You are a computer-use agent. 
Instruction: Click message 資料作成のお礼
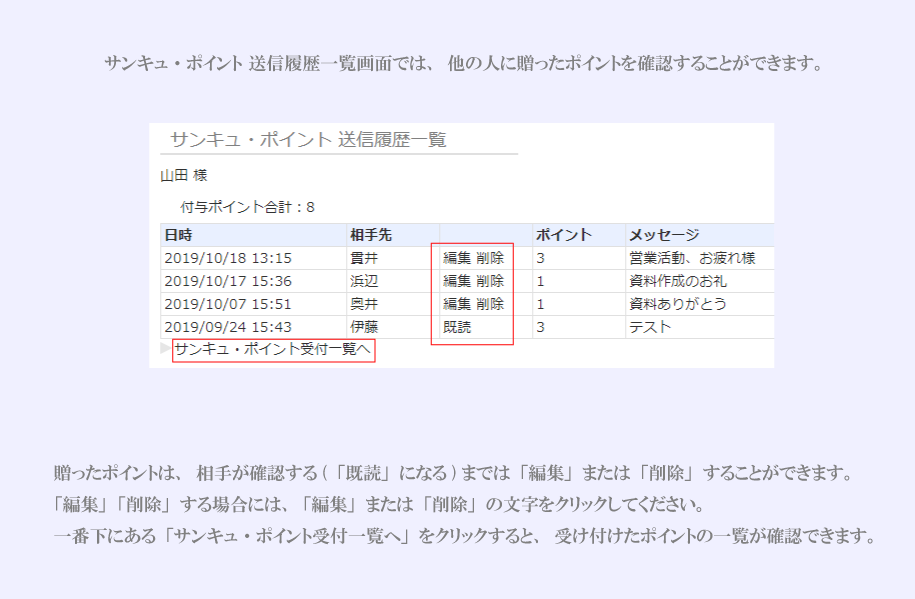tap(678, 281)
